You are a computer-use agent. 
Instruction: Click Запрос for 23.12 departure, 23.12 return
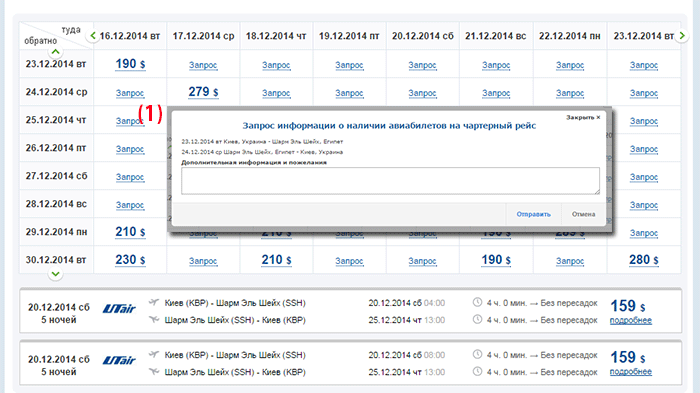[x=644, y=65]
